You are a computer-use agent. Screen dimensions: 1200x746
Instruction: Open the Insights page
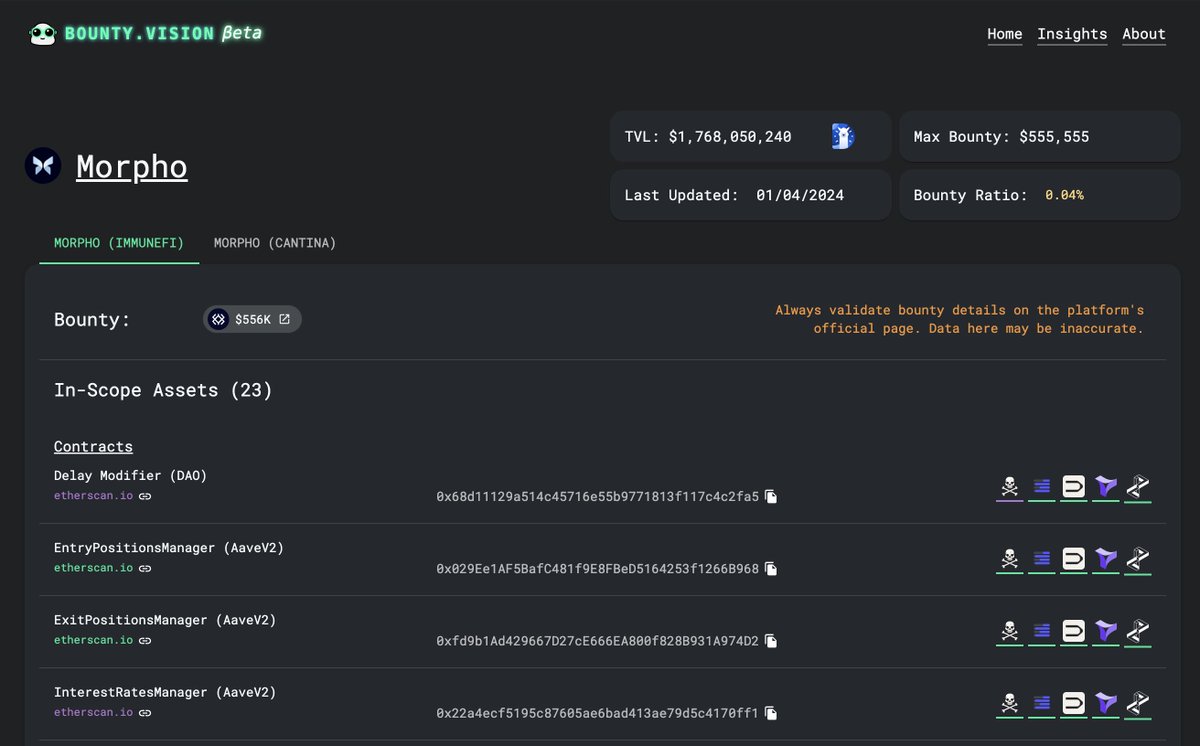(1072, 34)
